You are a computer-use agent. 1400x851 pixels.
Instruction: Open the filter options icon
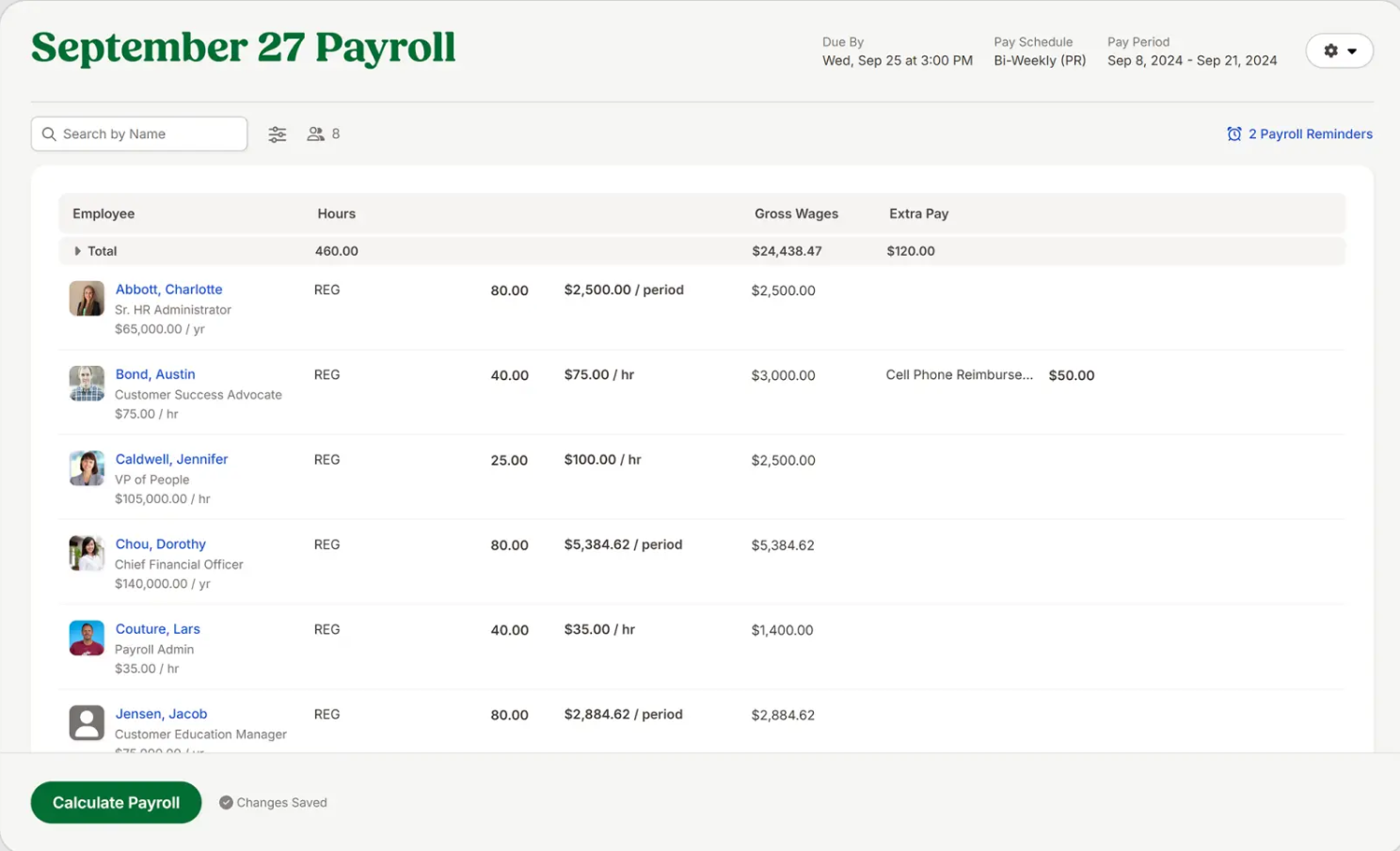tap(277, 134)
